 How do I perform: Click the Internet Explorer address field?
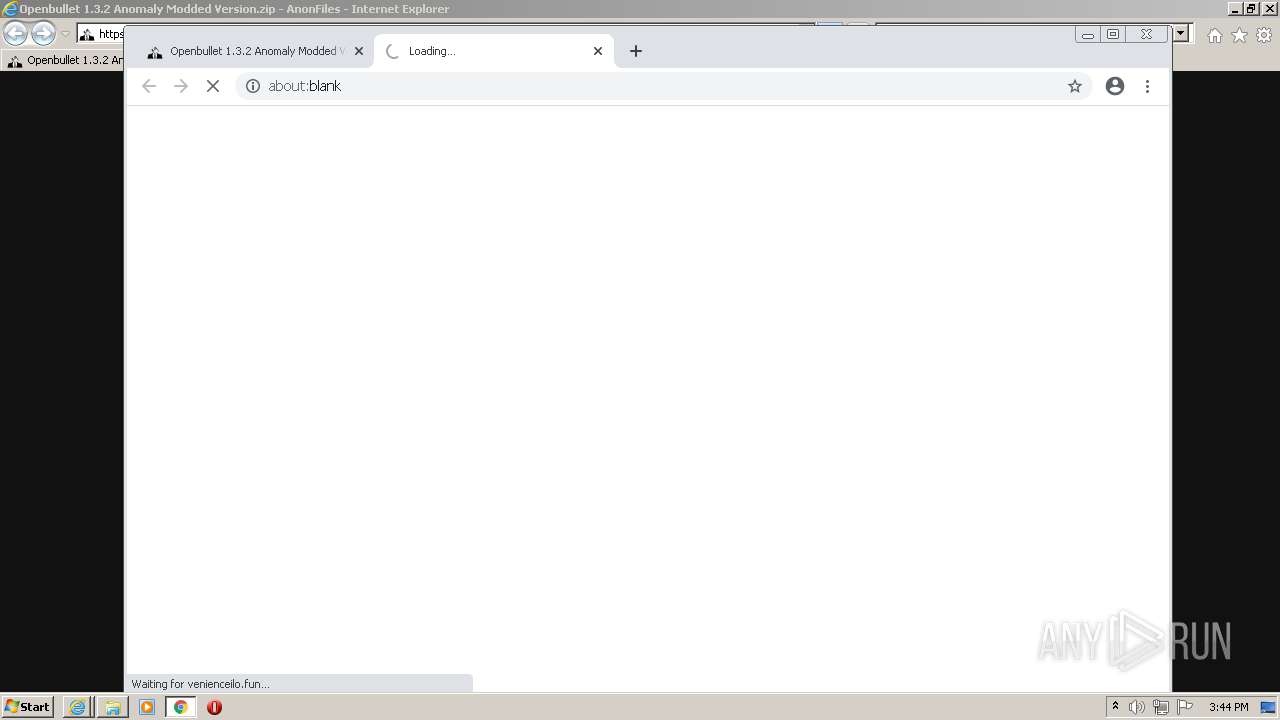(101, 34)
